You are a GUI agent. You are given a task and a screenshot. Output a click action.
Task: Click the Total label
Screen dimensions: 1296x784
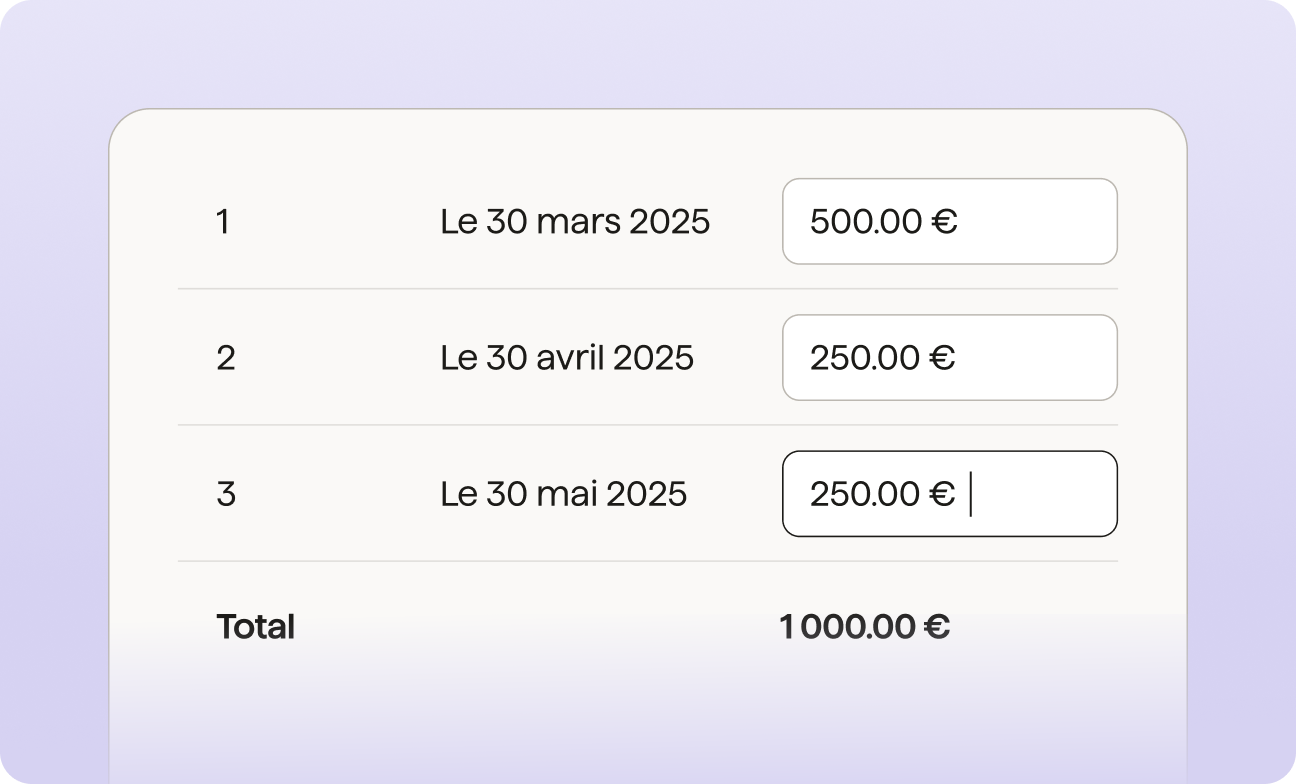click(255, 627)
